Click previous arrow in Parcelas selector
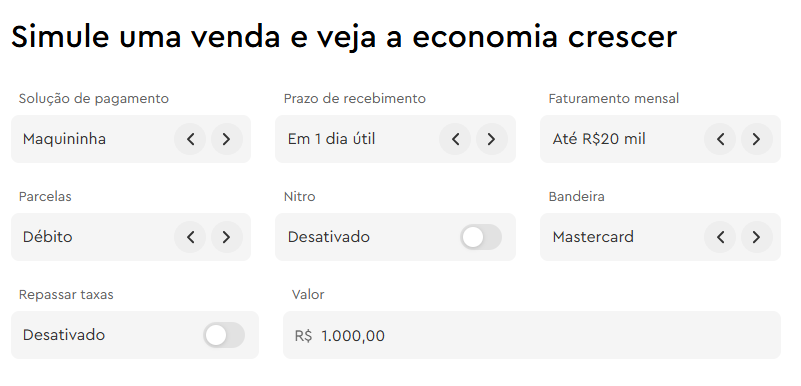 point(190,237)
